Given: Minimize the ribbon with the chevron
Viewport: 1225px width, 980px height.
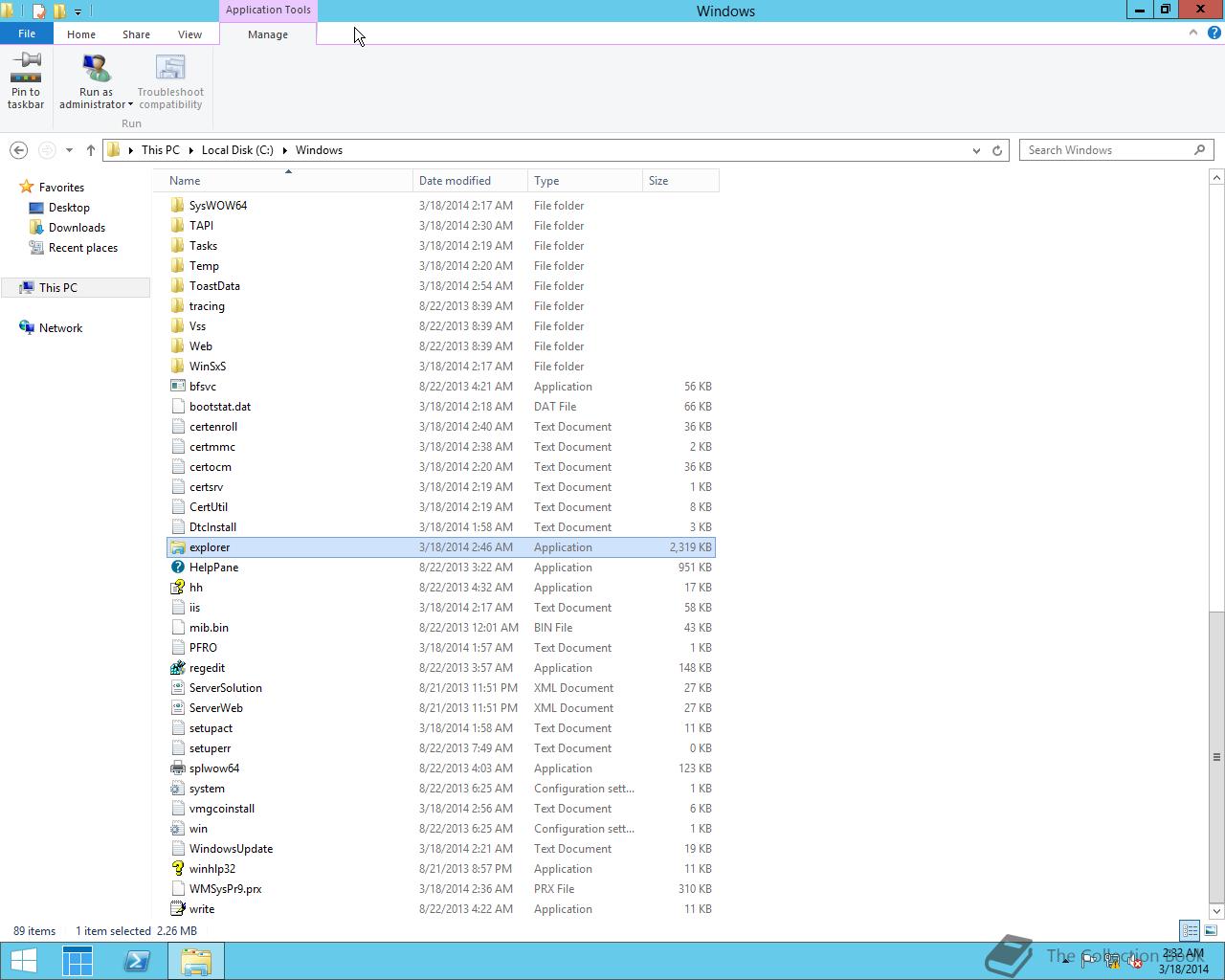Looking at the screenshot, I should click(x=1192, y=33).
